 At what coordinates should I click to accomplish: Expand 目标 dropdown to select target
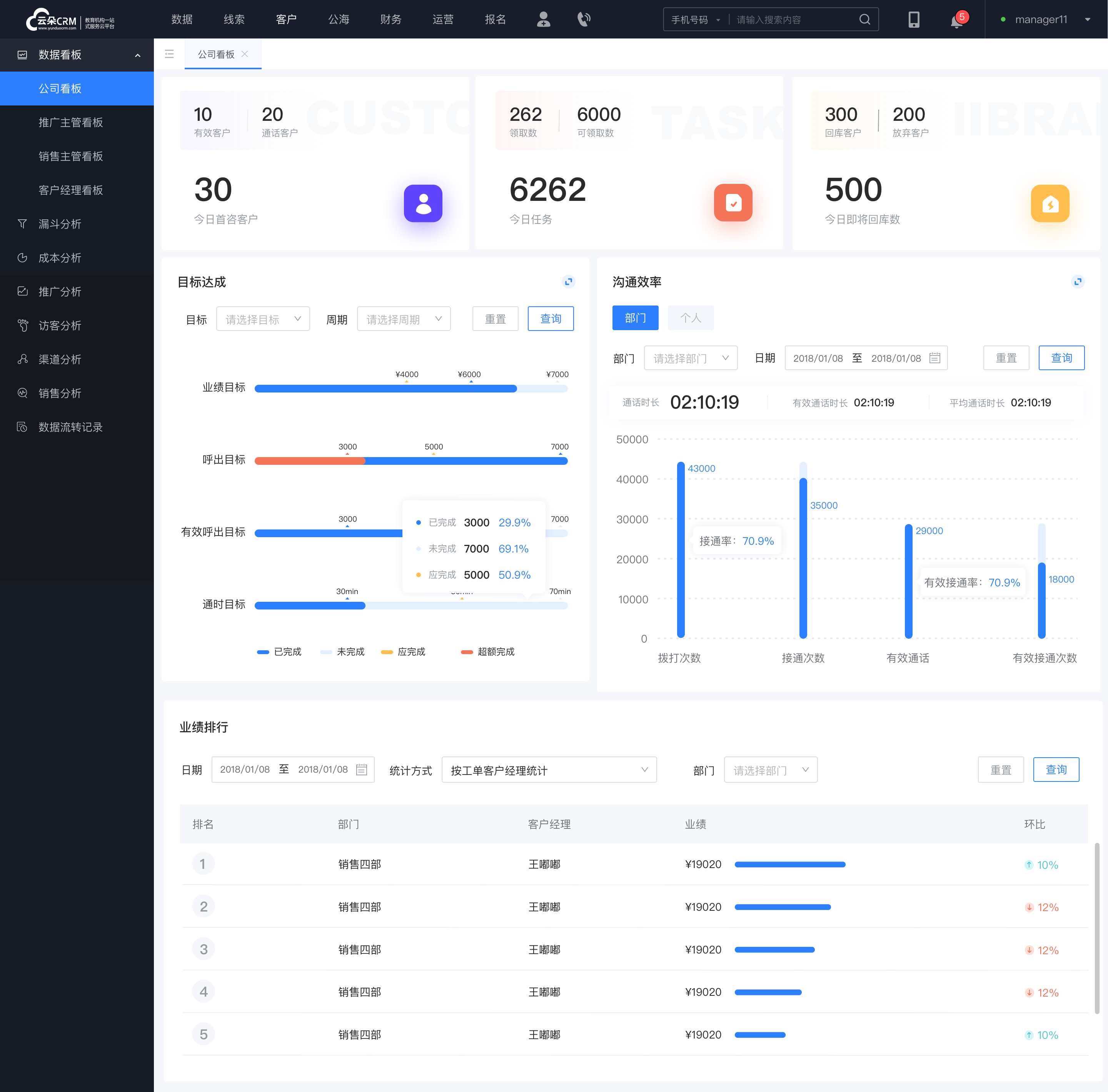coord(261,319)
